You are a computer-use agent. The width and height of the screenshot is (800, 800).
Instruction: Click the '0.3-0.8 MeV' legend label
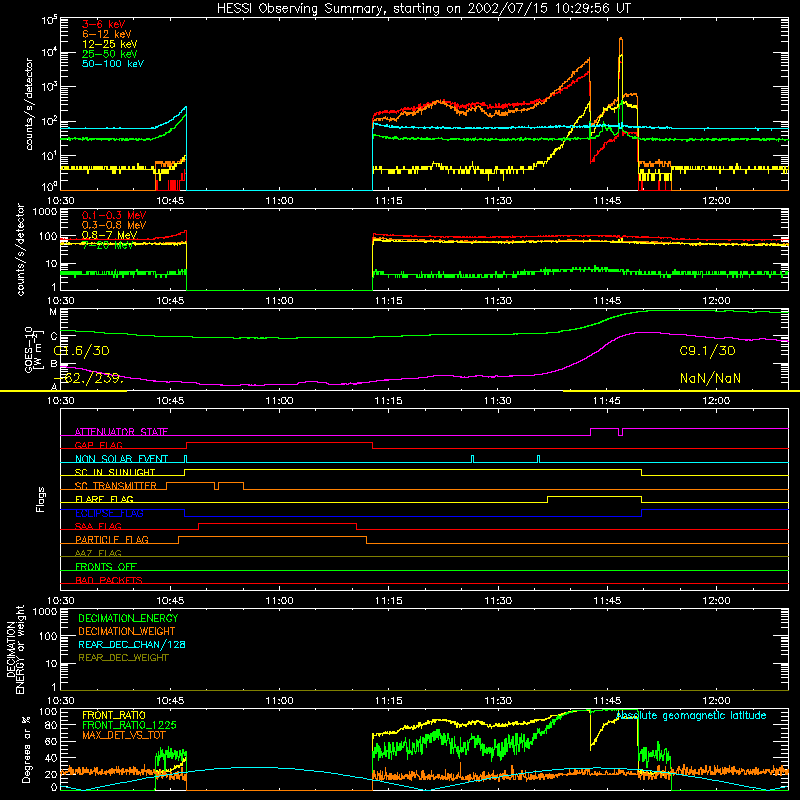114,225
